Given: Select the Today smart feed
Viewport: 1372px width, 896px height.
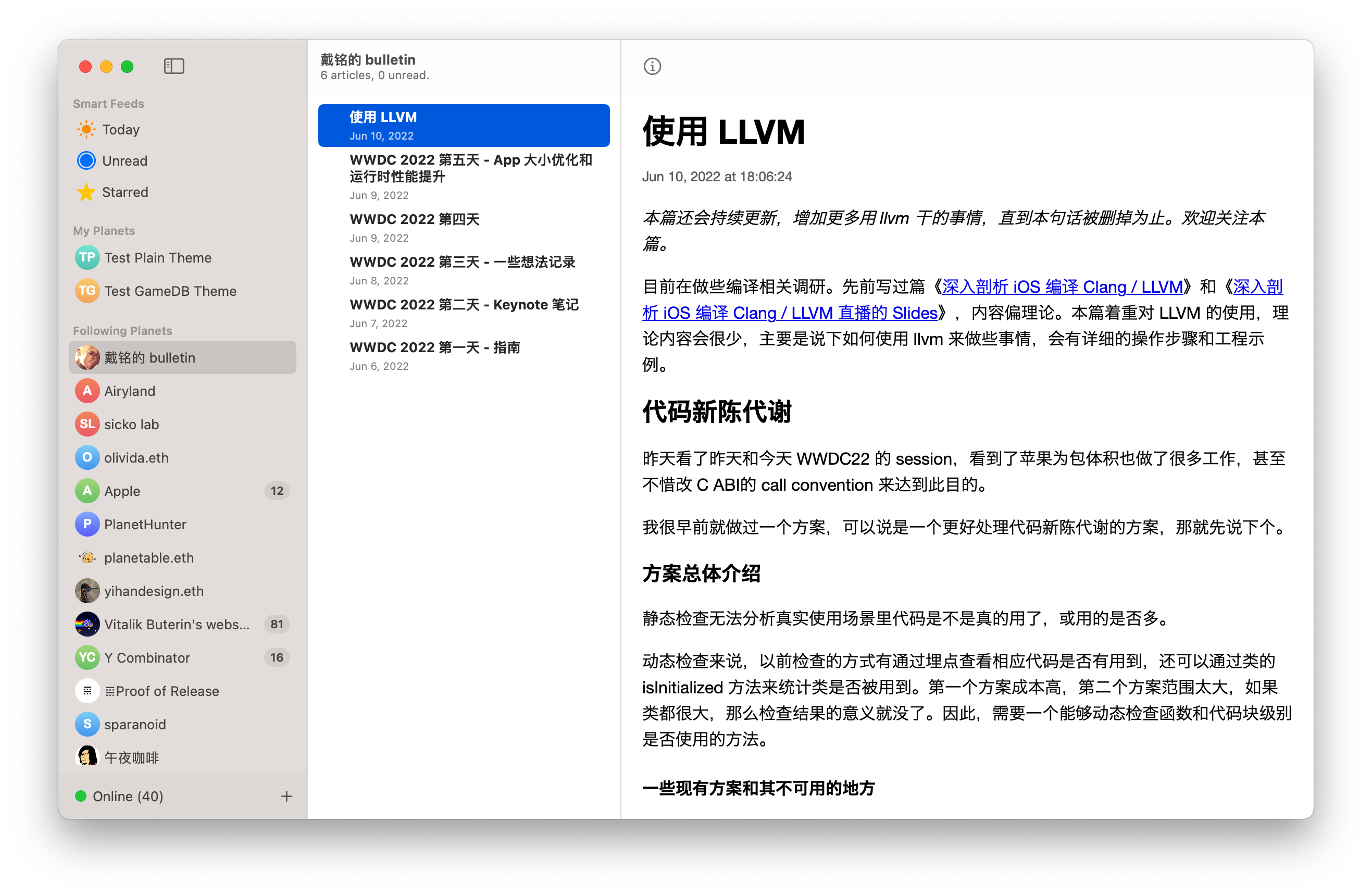Looking at the screenshot, I should point(120,130).
